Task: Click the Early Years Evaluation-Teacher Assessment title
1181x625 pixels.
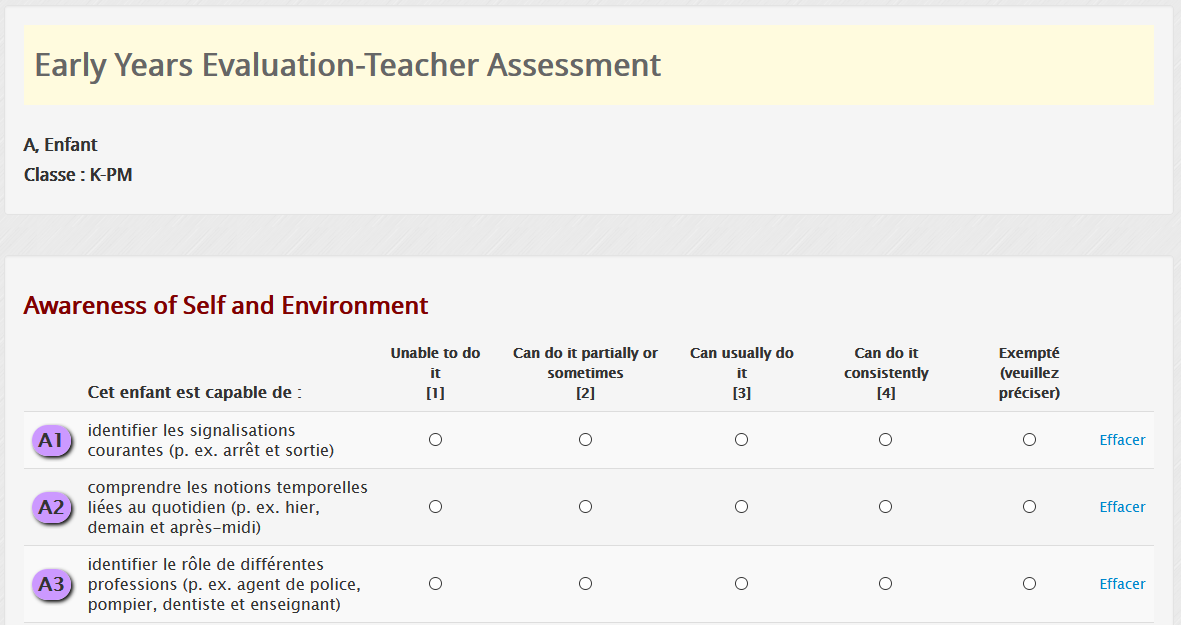Action: tap(348, 66)
